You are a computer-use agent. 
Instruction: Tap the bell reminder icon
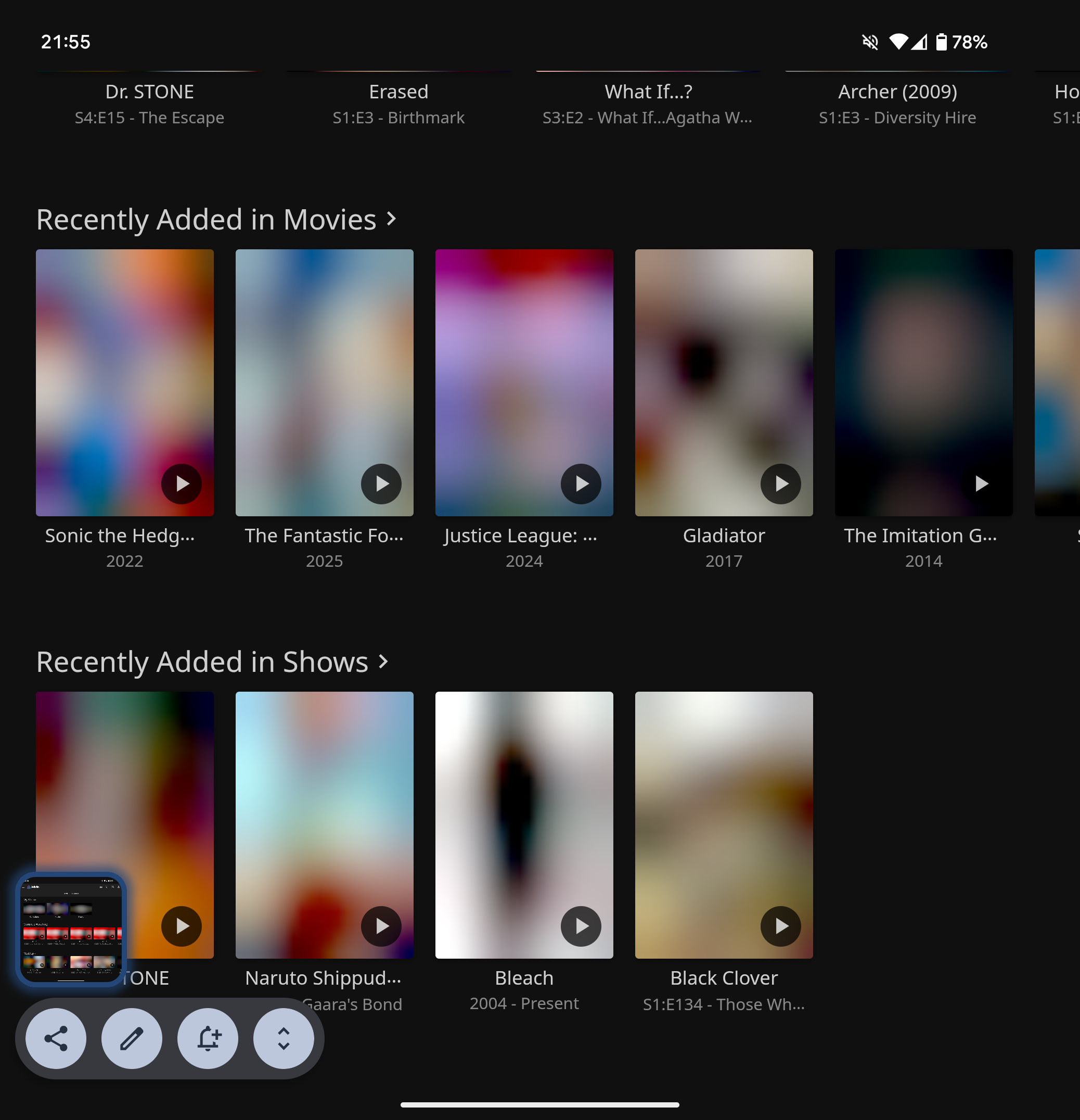(208, 1038)
